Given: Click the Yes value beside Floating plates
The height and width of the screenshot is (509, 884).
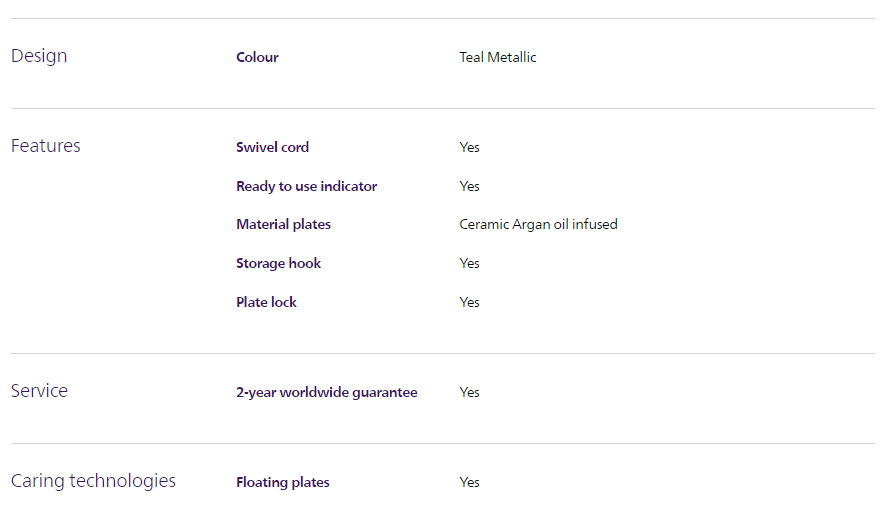Looking at the screenshot, I should 469,482.
